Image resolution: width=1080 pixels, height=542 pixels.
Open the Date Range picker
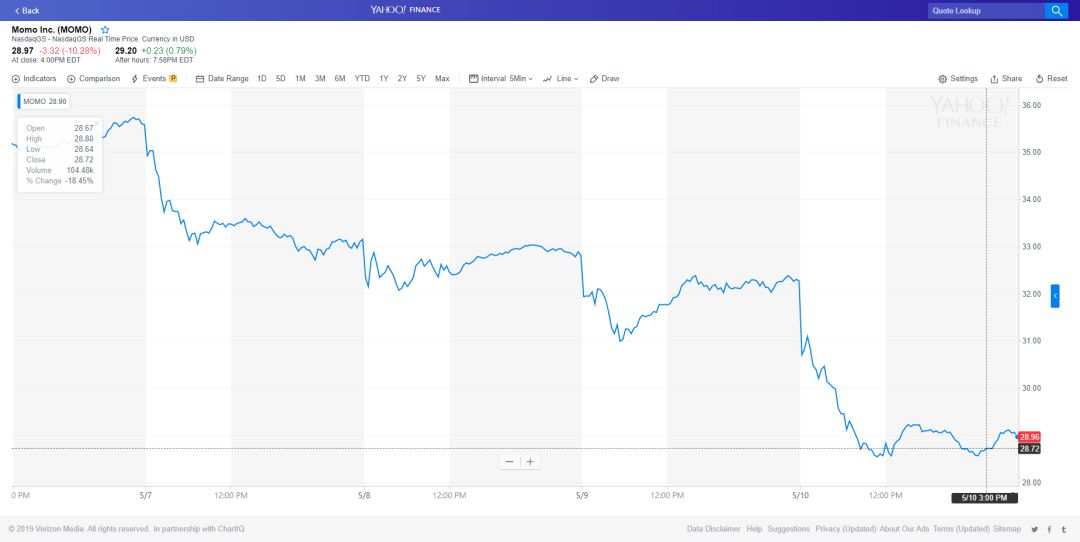[222, 79]
